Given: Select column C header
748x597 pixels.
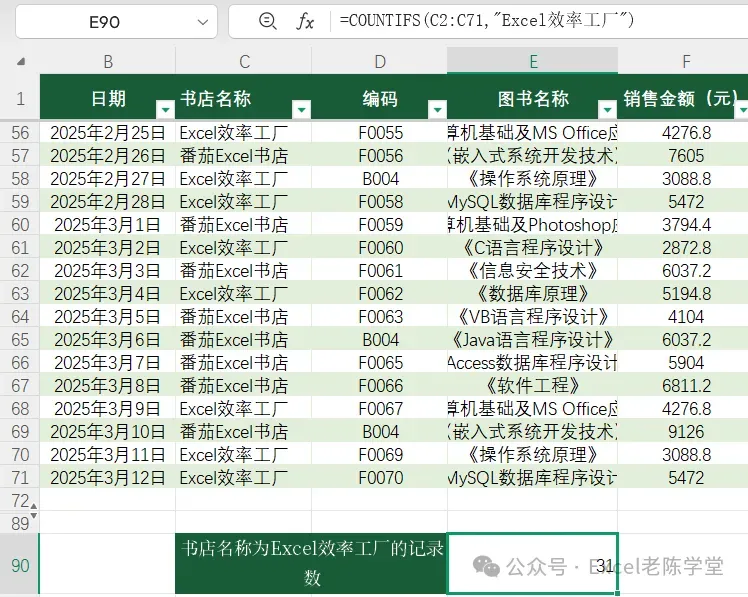Looking at the screenshot, I should (x=244, y=62).
